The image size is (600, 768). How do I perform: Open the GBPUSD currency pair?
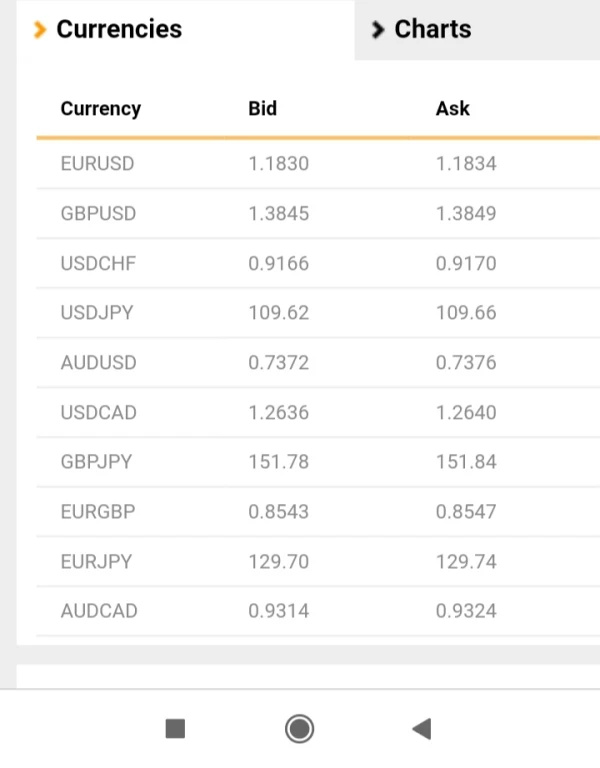coord(98,214)
